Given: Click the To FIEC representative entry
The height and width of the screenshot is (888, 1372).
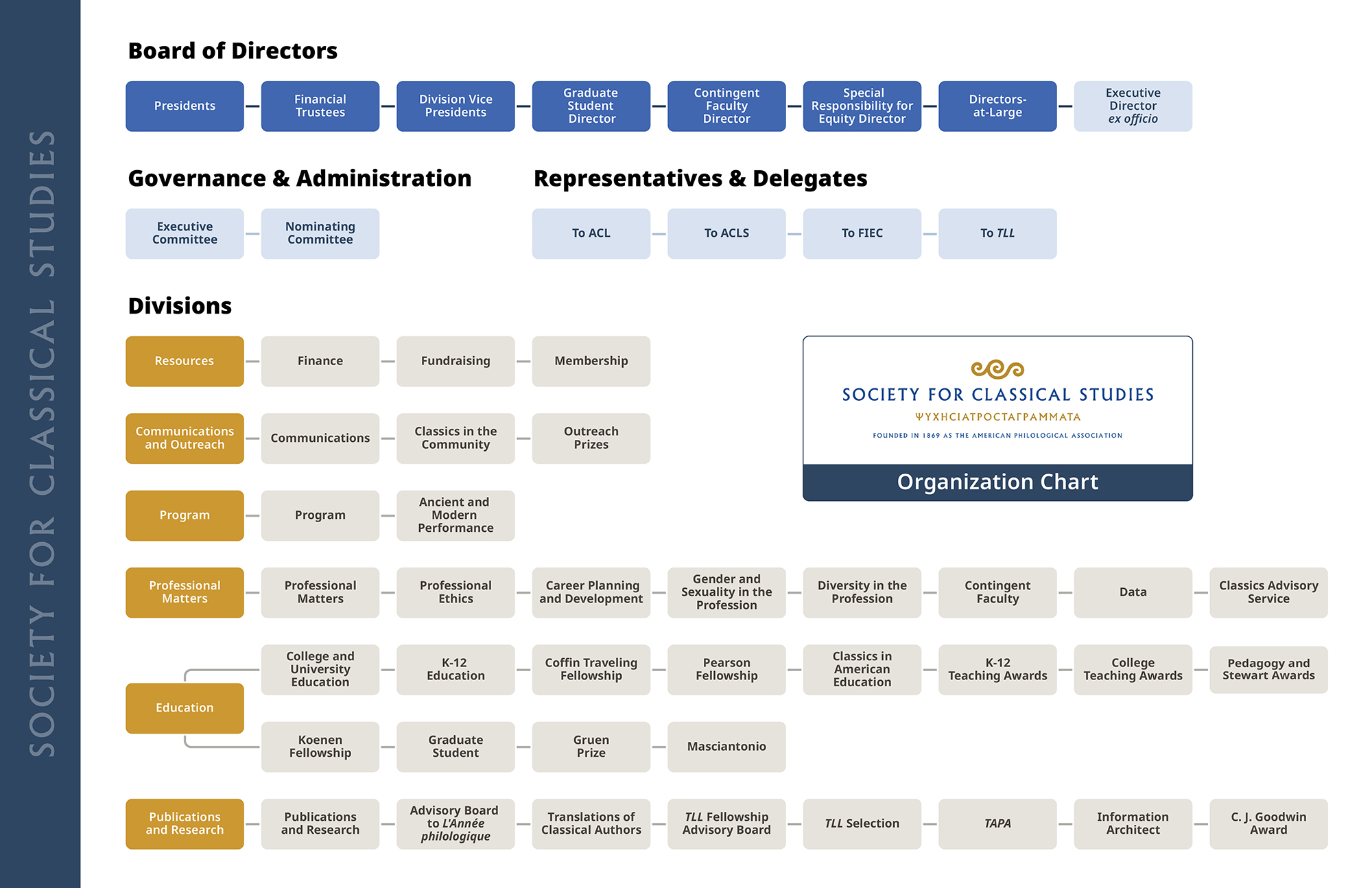Looking at the screenshot, I should coord(862,233).
